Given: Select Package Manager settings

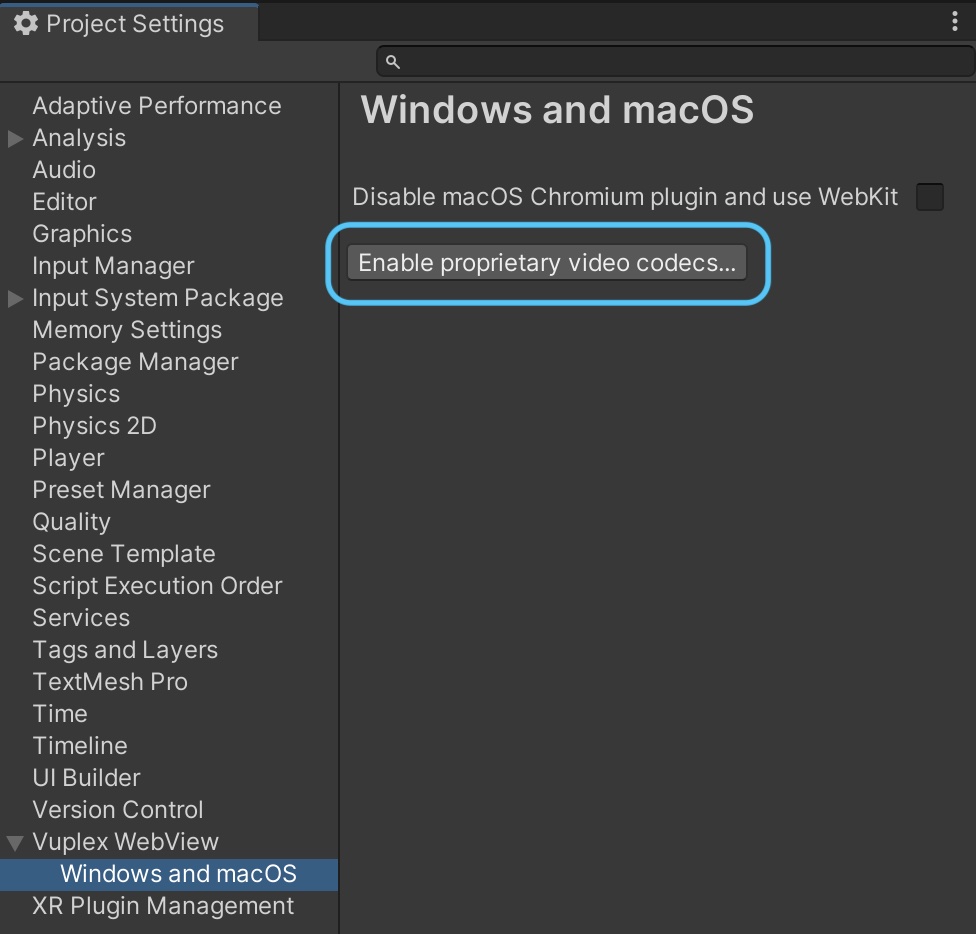Looking at the screenshot, I should [135, 362].
